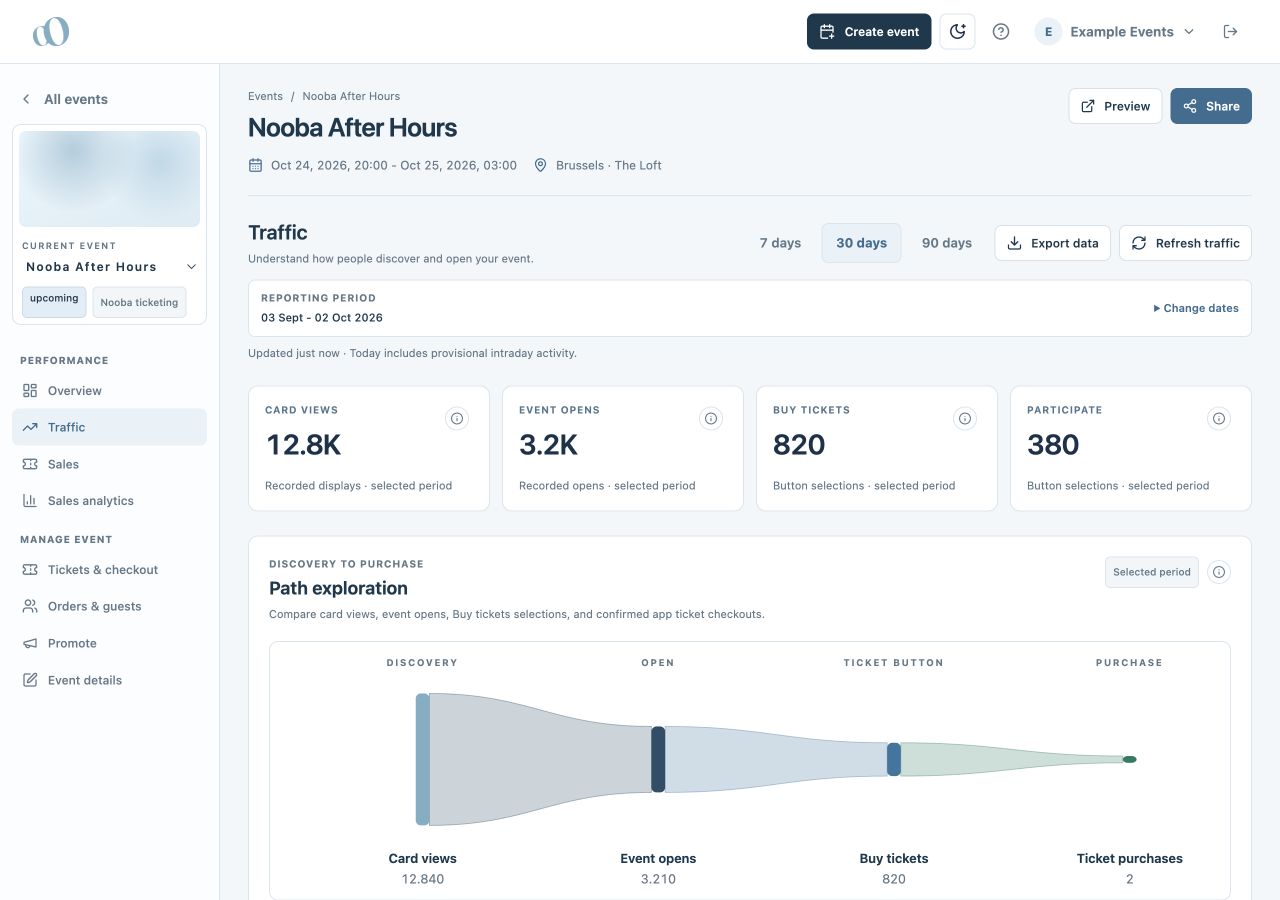Viewport: 1280px width, 900px height.
Task: Click the info icon on Card views
Action: pyautogui.click(x=457, y=419)
